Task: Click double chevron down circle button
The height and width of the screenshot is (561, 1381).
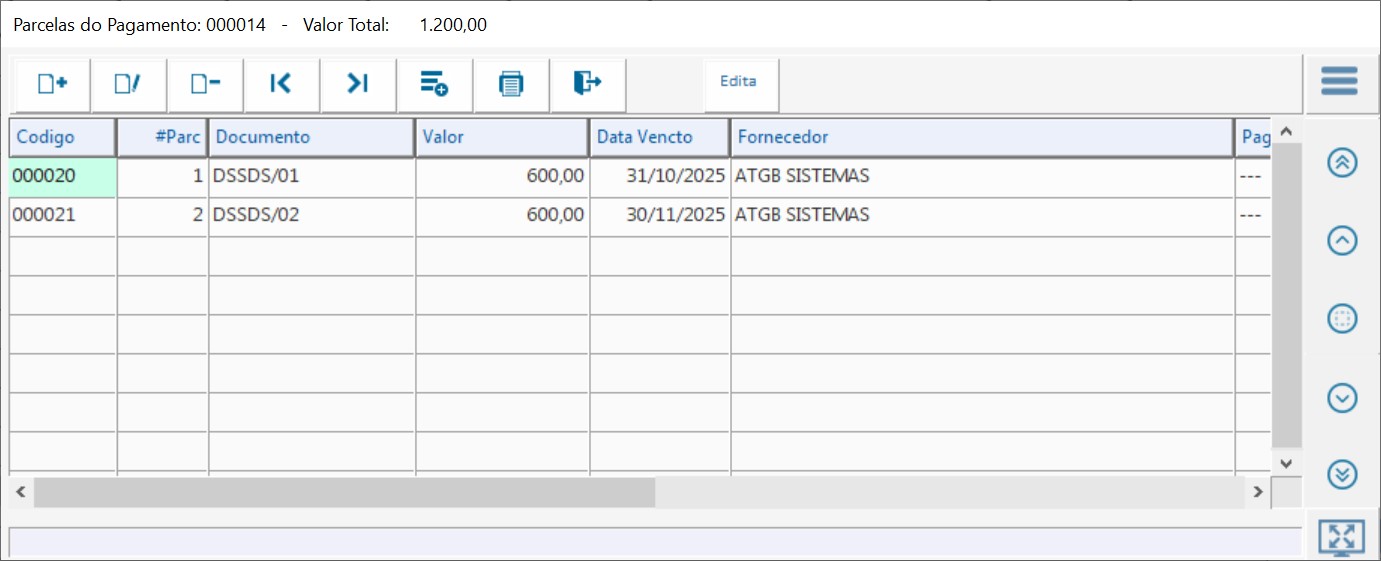Action: (1342, 474)
